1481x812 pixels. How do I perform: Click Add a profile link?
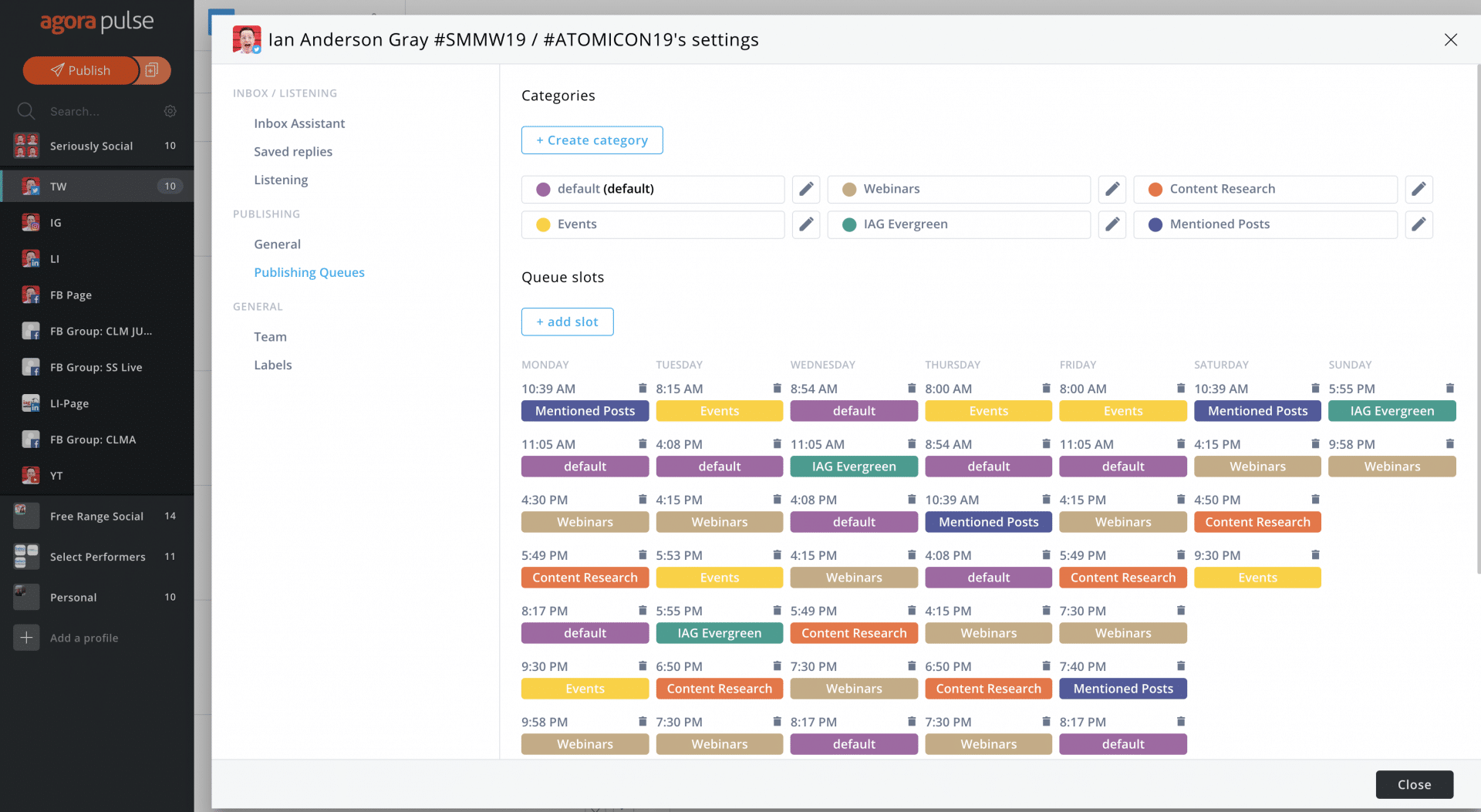(84, 638)
